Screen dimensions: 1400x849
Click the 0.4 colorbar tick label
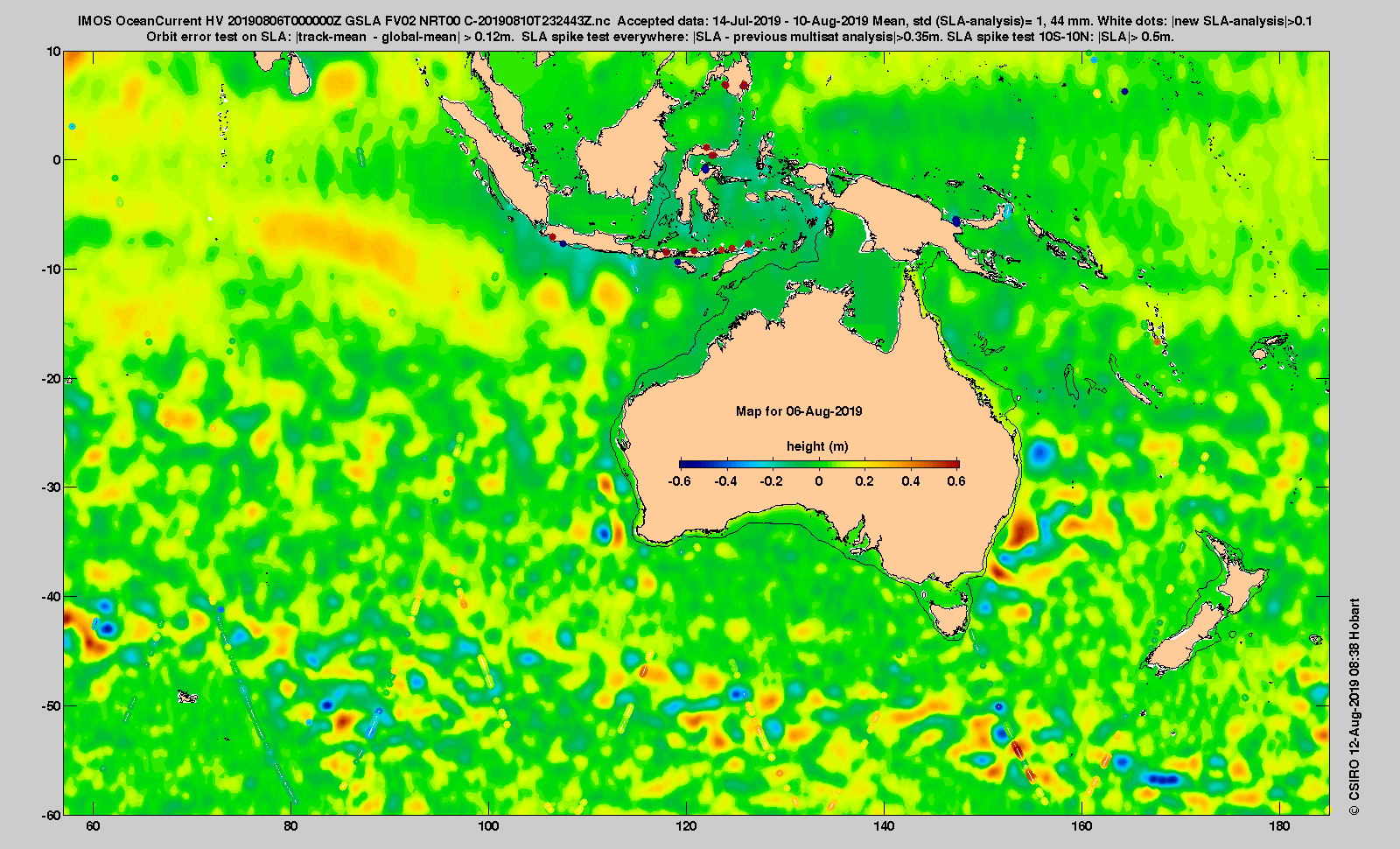point(911,481)
